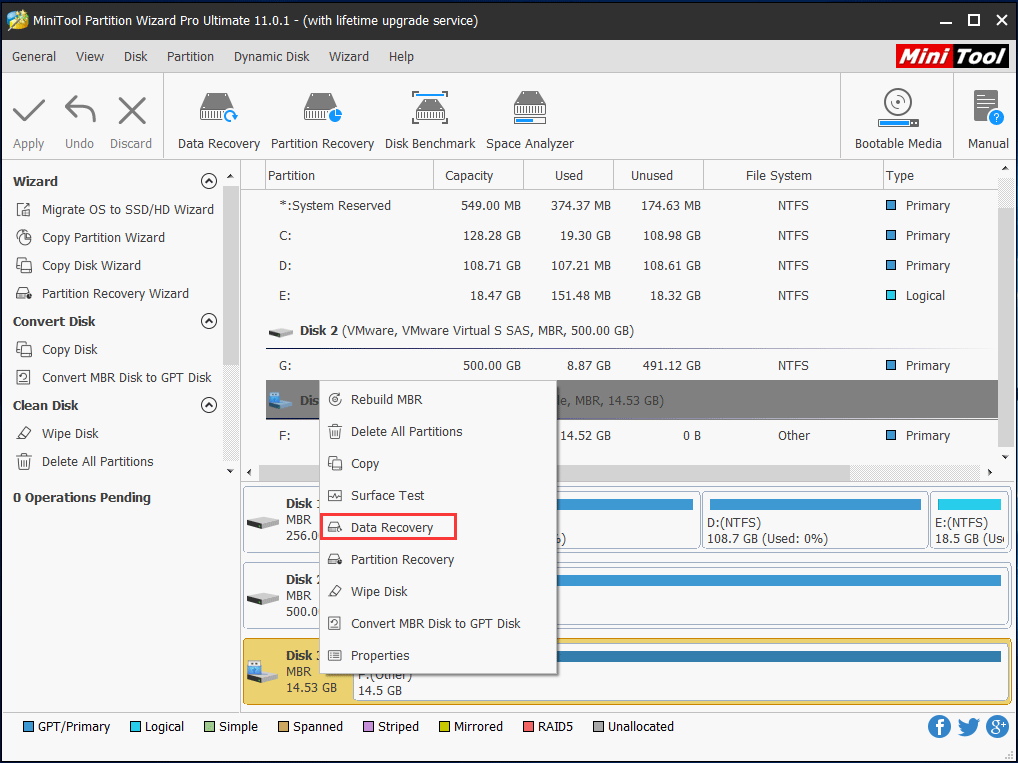
Task: Collapse the Clean Disk section
Action: click(209, 405)
